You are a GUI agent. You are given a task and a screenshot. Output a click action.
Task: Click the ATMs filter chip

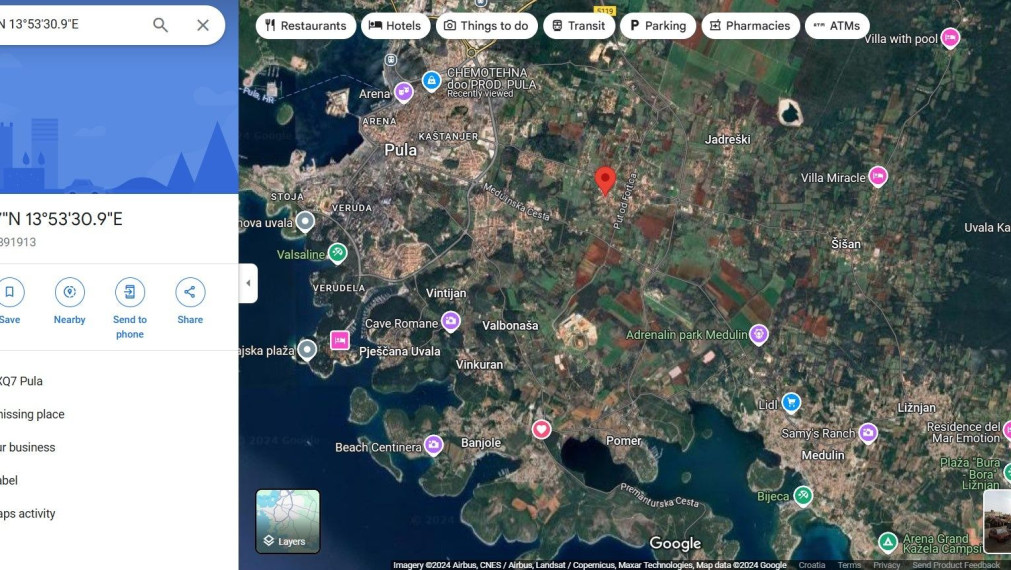click(x=836, y=26)
